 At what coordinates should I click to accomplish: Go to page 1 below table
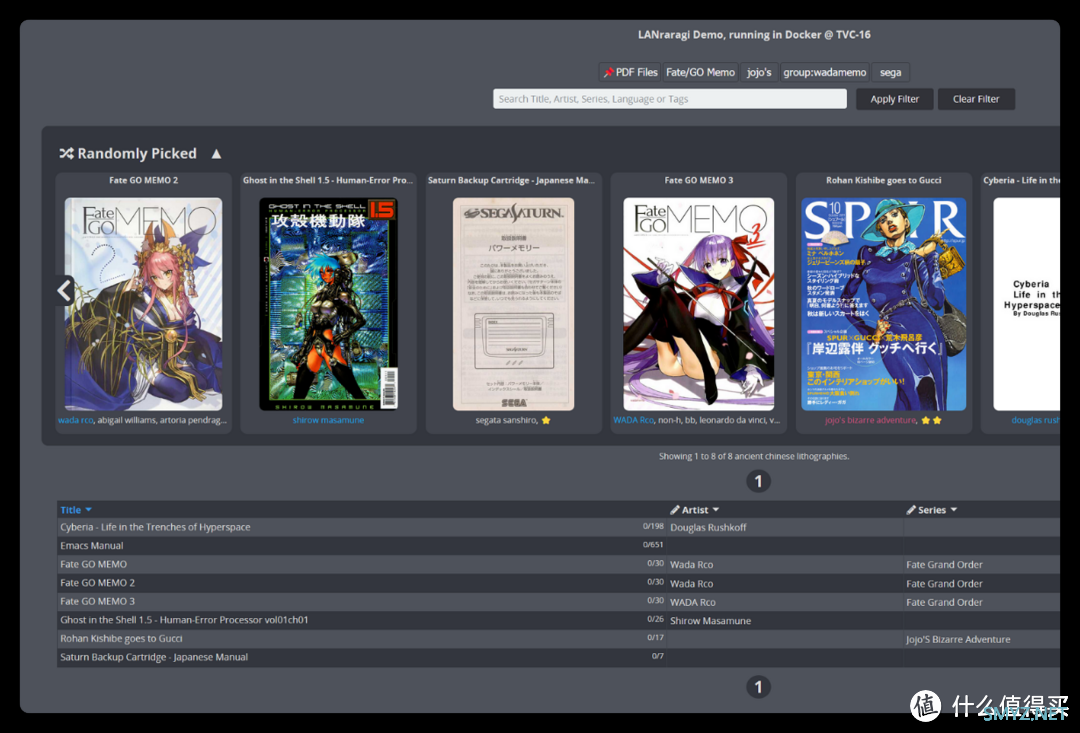coord(758,686)
